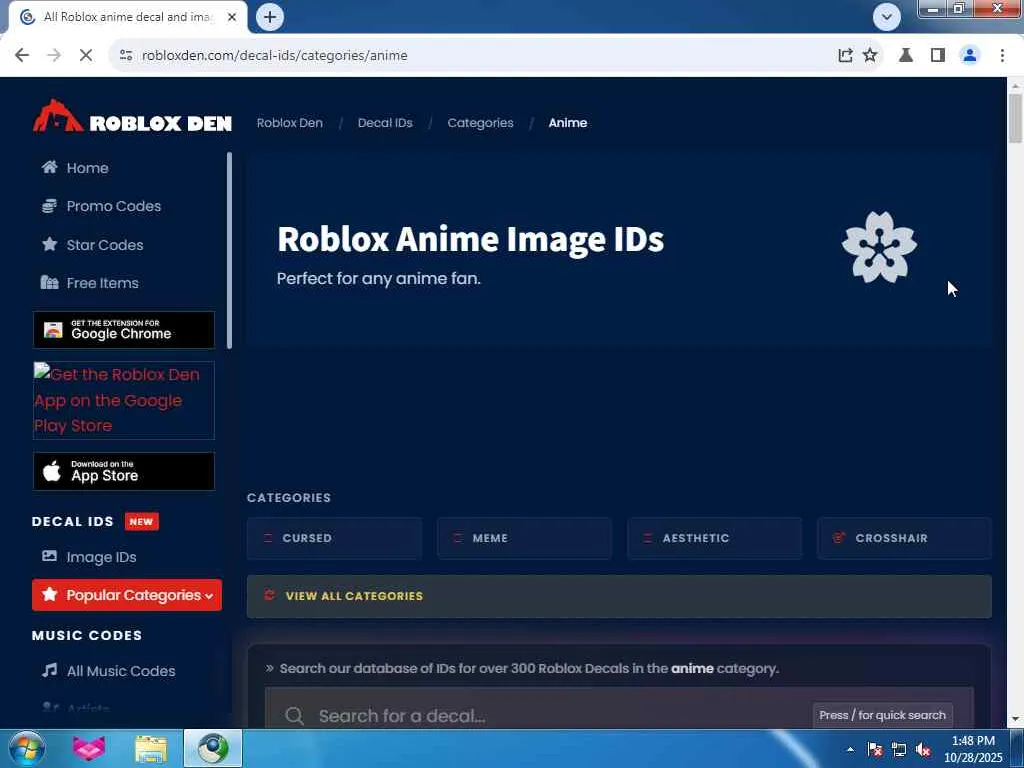
Task: Click the share page icon
Action: coord(845,56)
